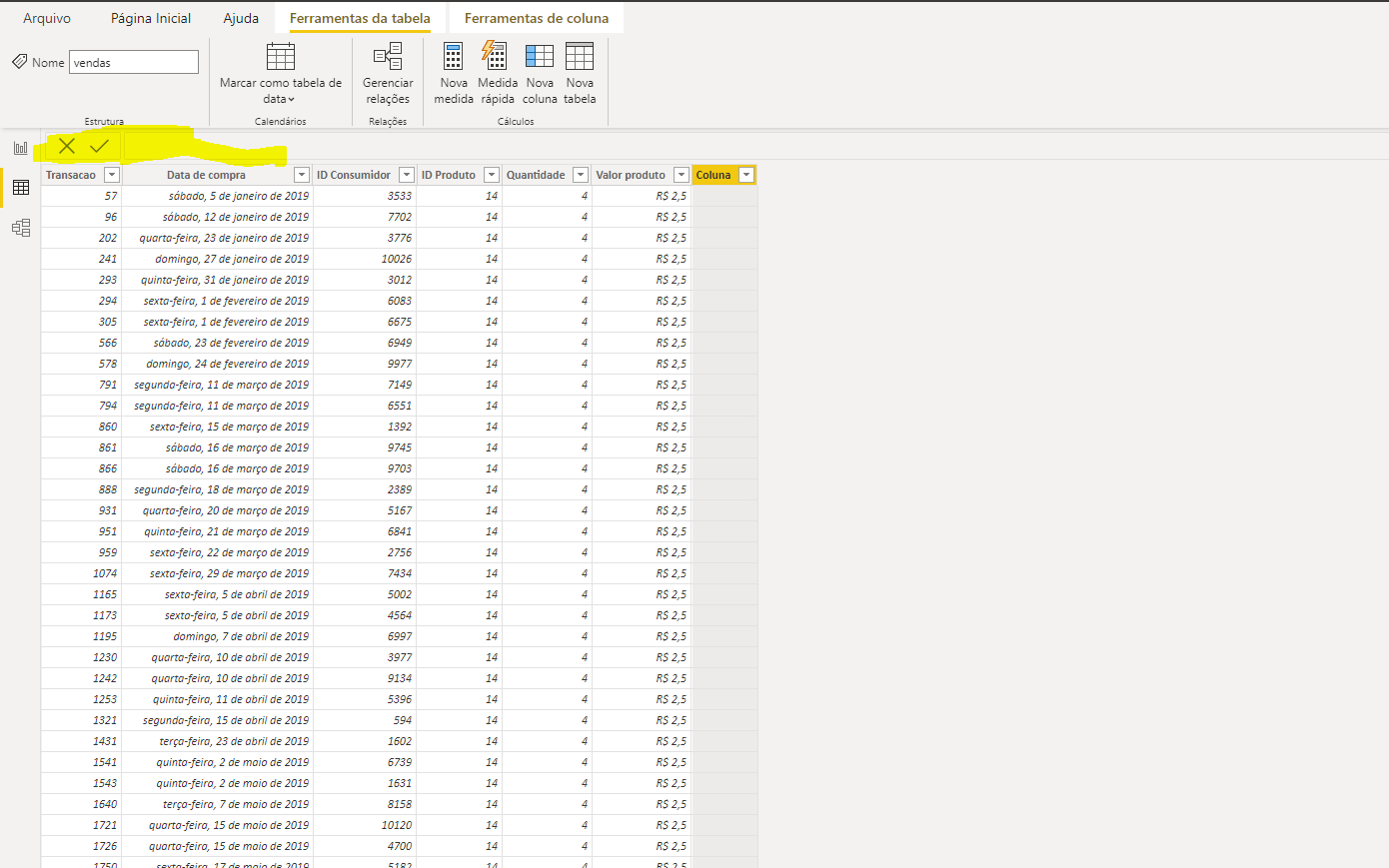The width and height of the screenshot is (1389, 868).
Task: Click the ID Consumidor cell 3533
Action: [365, 196]
